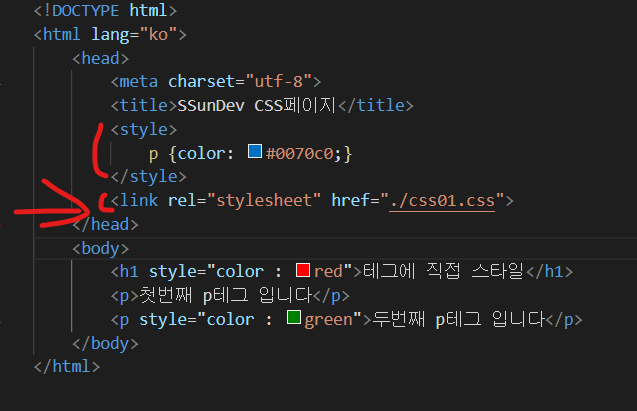Click the closing /style tag
Screen dimensions: 637x411
[148, 177]
